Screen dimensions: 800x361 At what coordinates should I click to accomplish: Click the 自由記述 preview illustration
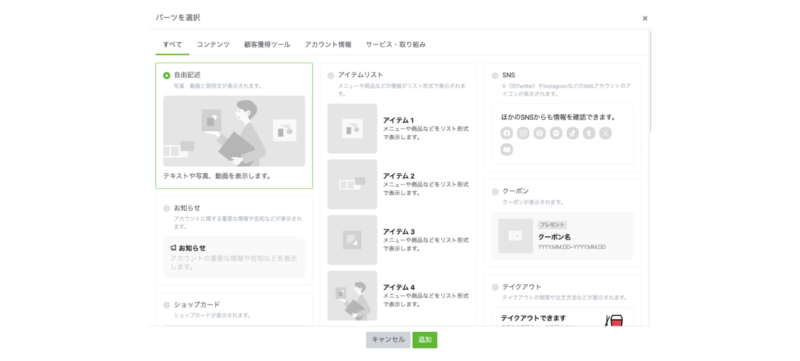coord(234,131)
